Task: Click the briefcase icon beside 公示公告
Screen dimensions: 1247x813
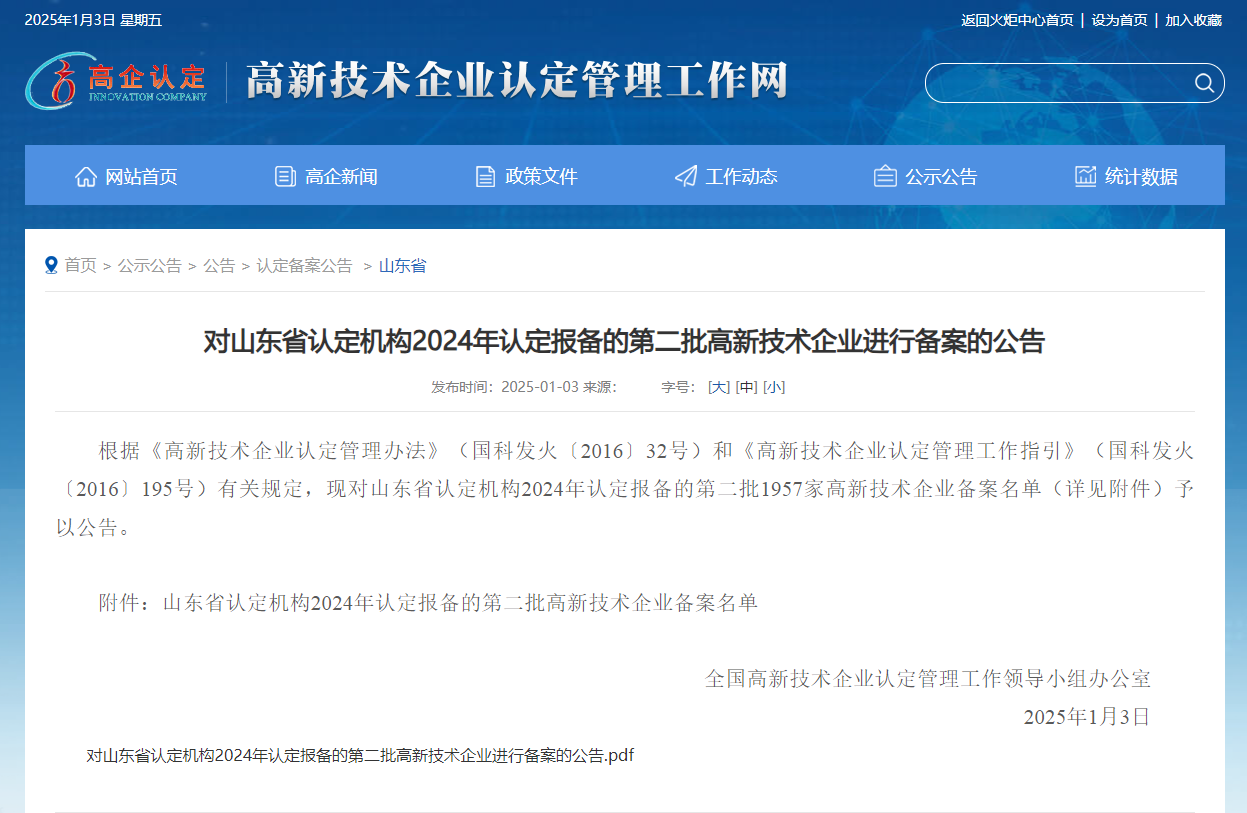Action: pos(885,177)
